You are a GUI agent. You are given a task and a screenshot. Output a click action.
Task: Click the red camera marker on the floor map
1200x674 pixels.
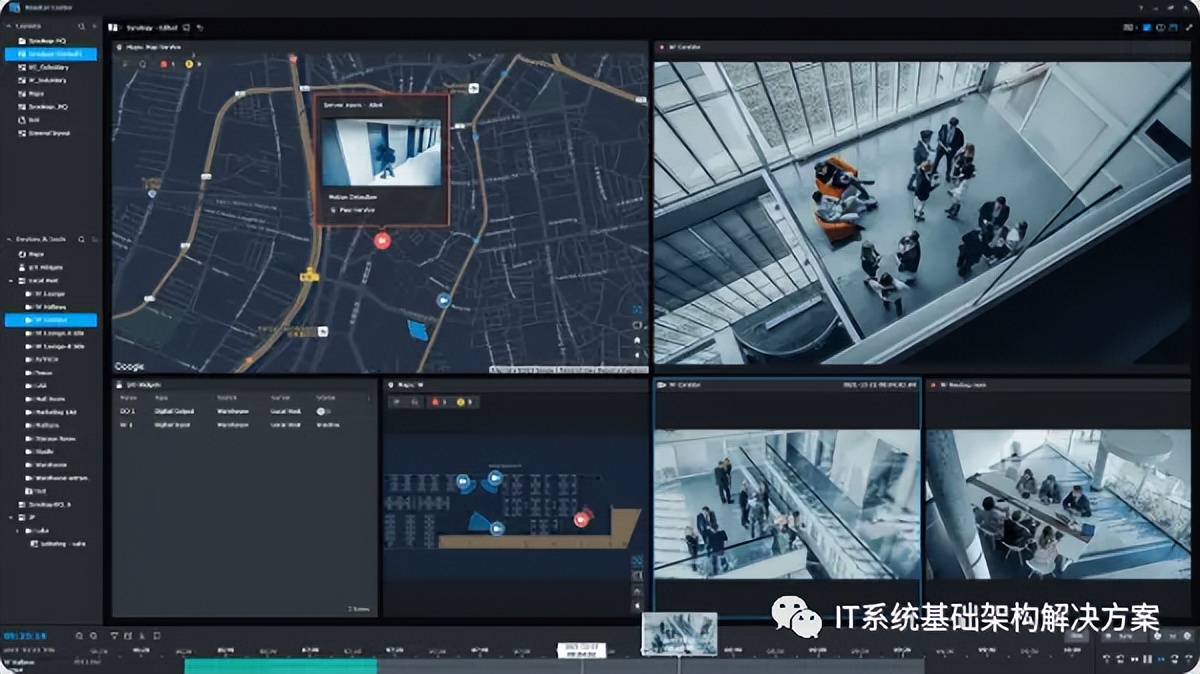click(583, 517)
